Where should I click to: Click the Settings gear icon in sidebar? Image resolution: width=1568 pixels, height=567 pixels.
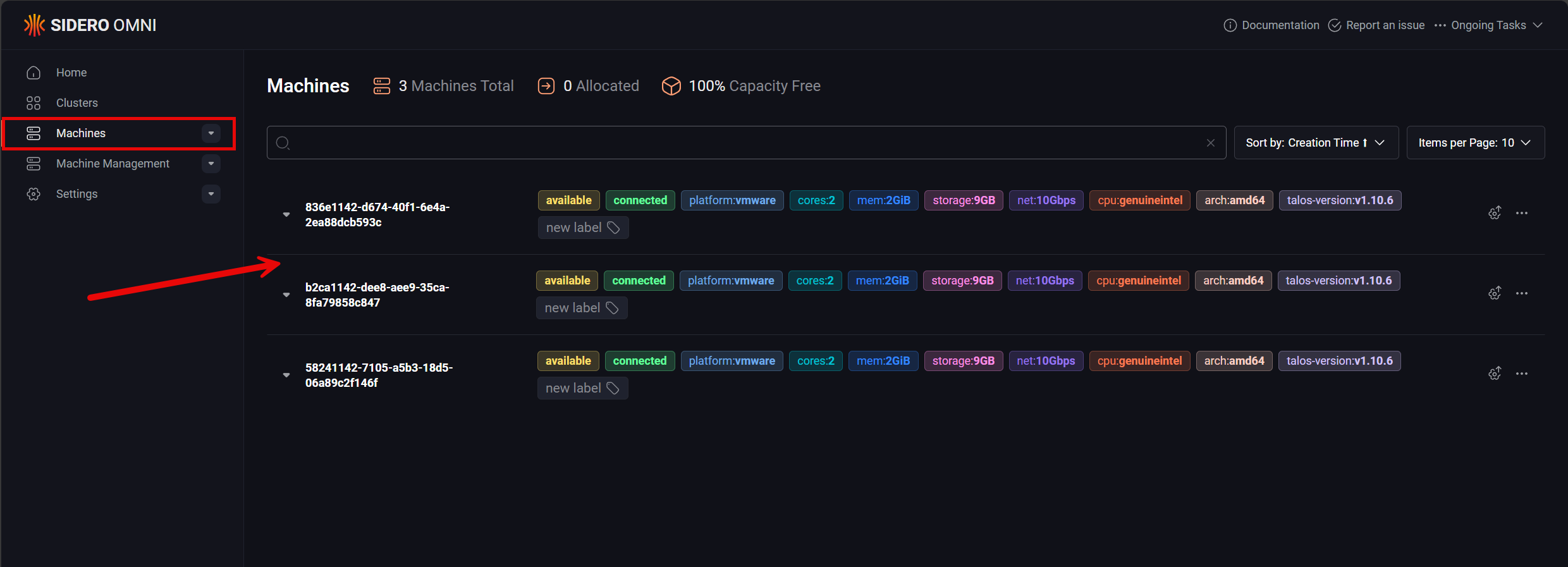coord(34,194)
